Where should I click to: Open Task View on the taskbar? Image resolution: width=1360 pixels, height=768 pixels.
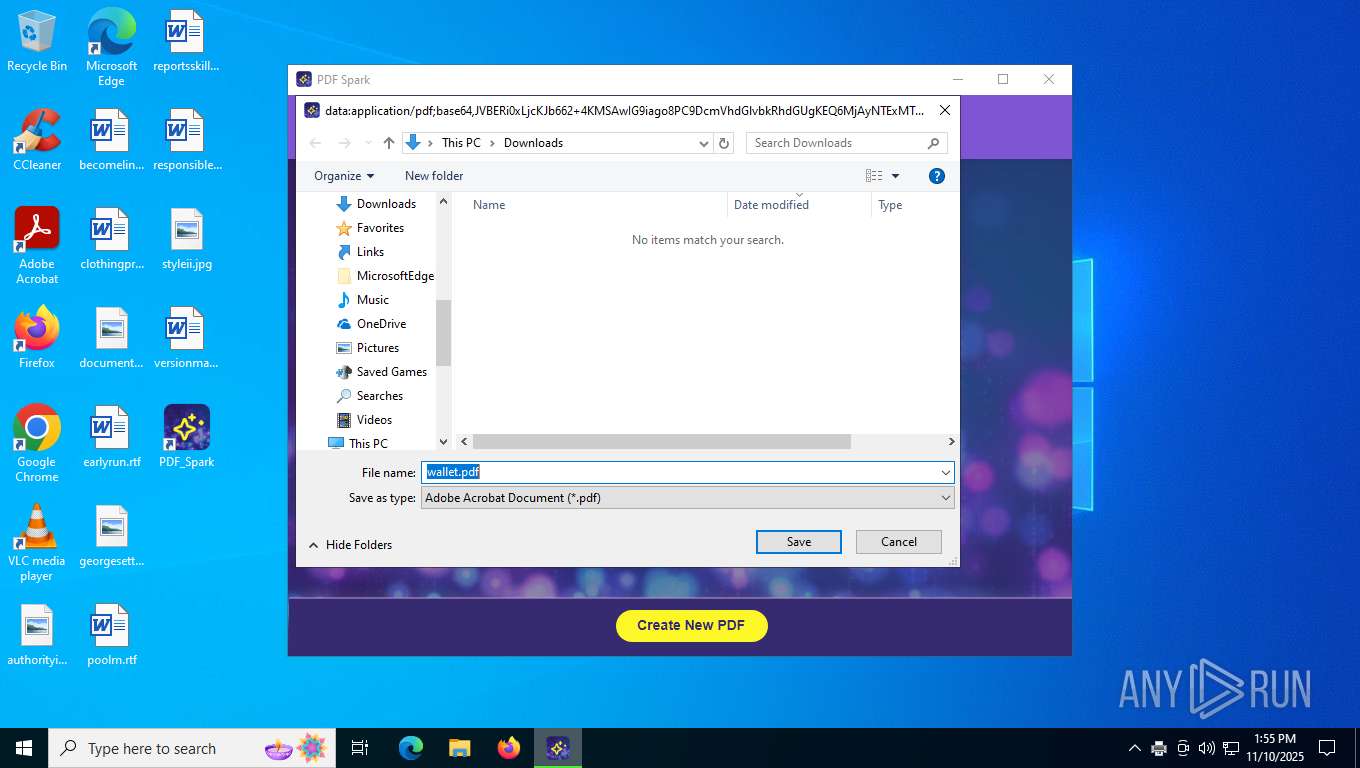click(x=360, y=748)
